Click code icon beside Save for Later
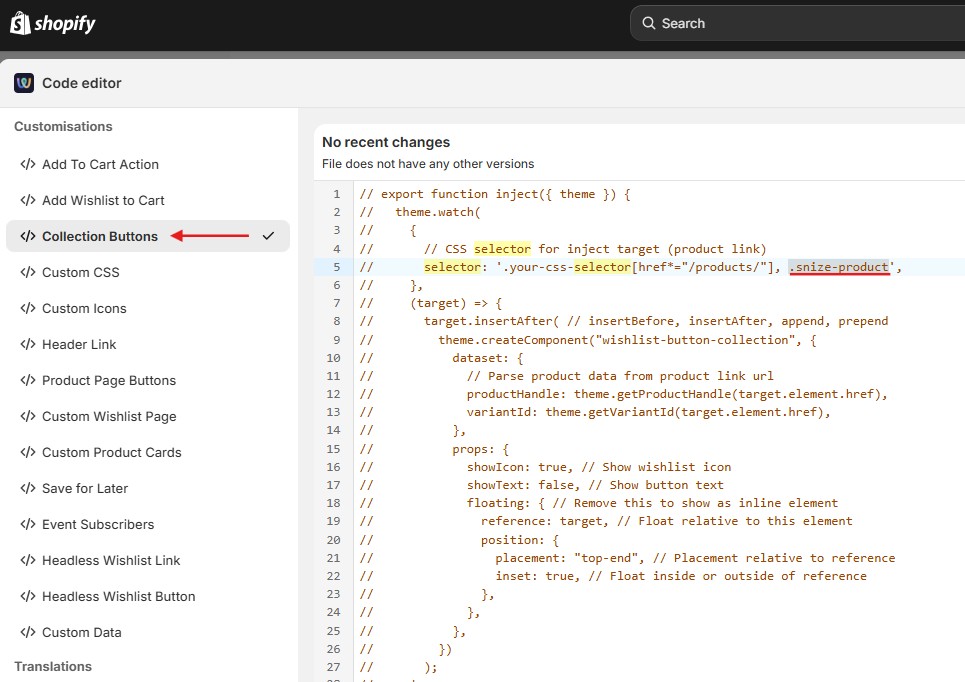This screenshot has height=682, width=965. tap(28, 488)
